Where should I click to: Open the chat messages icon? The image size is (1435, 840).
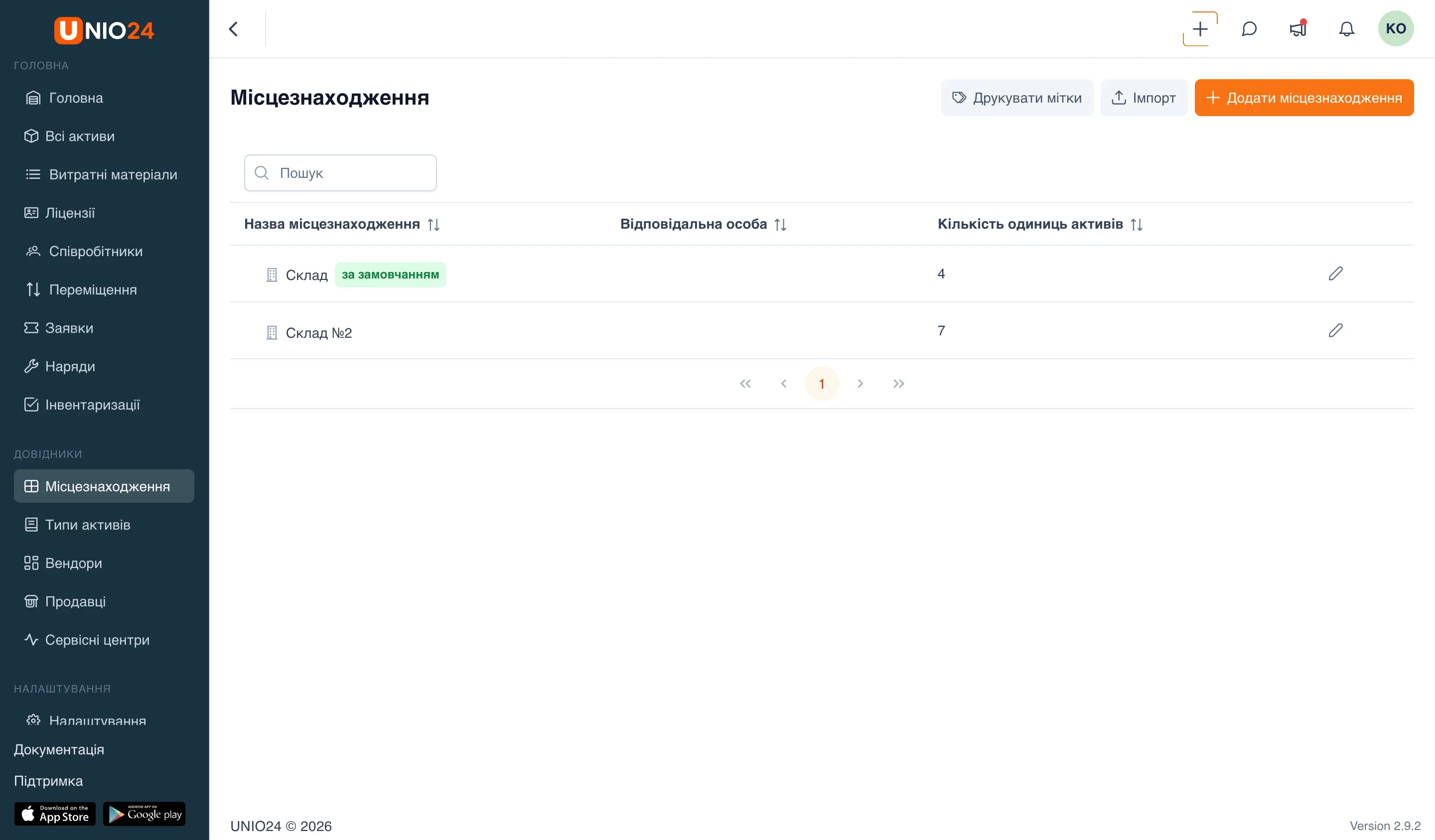coord(1249,29)
